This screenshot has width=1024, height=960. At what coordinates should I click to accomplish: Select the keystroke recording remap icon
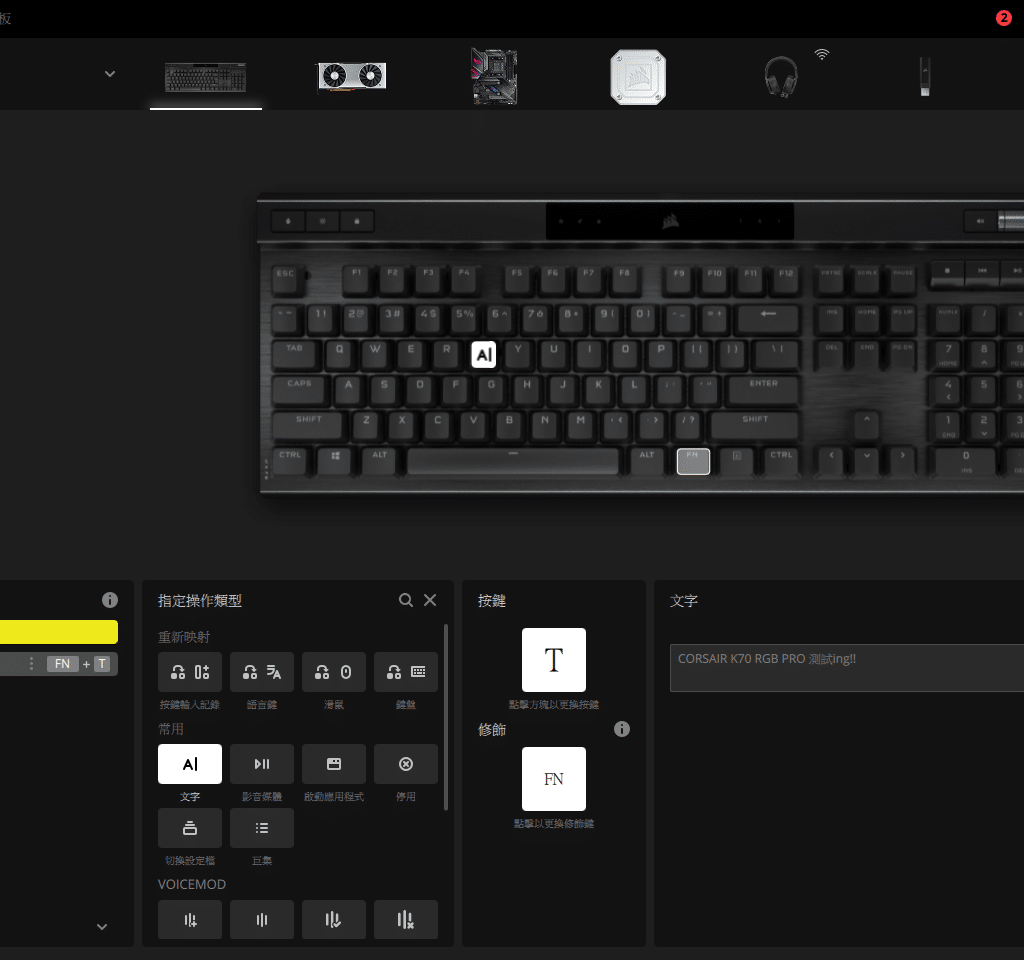(x=189, y=672)
